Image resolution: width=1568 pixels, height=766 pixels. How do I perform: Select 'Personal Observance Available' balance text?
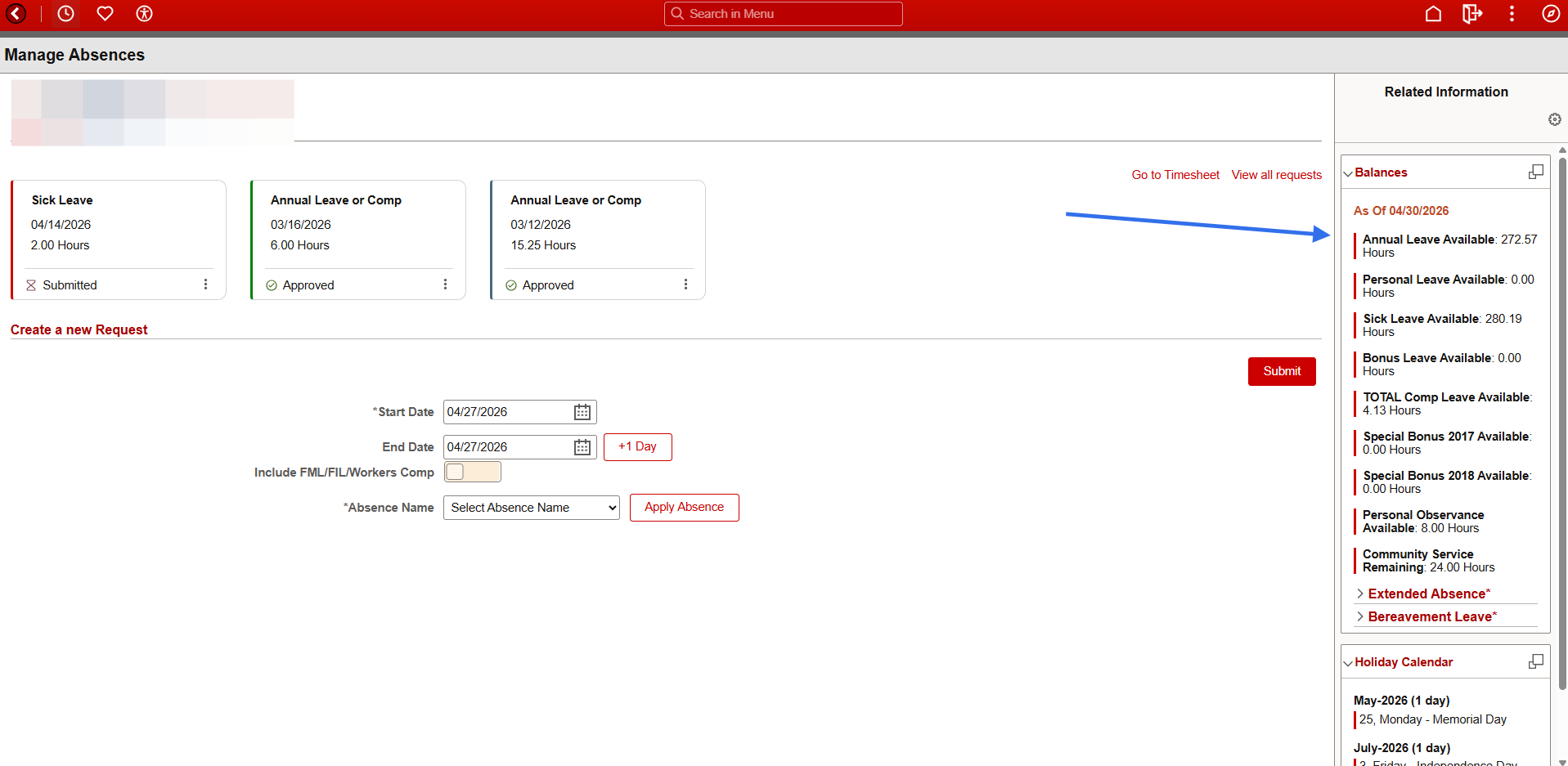click(x=1422, y=522)
